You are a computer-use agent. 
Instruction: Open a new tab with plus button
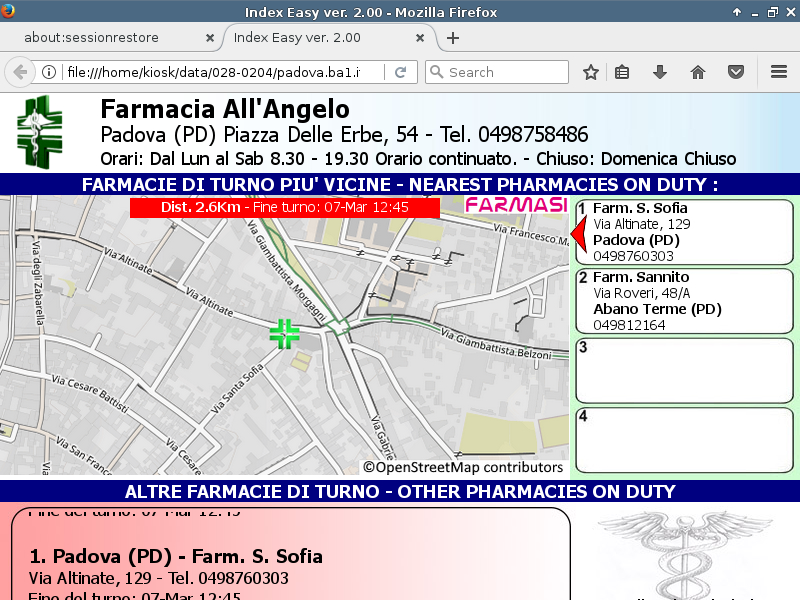453,38
